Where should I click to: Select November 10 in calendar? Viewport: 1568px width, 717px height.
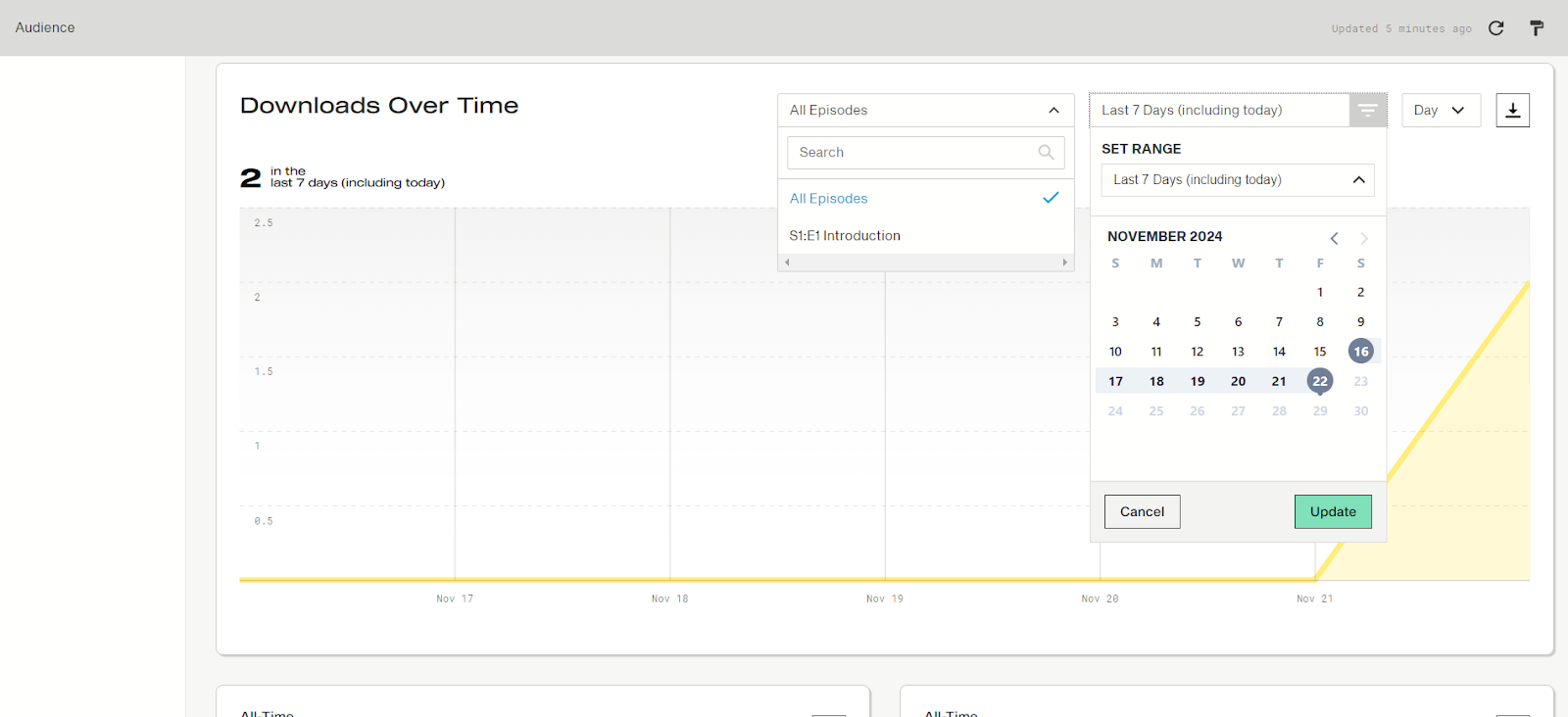[x=1115, y=352]
